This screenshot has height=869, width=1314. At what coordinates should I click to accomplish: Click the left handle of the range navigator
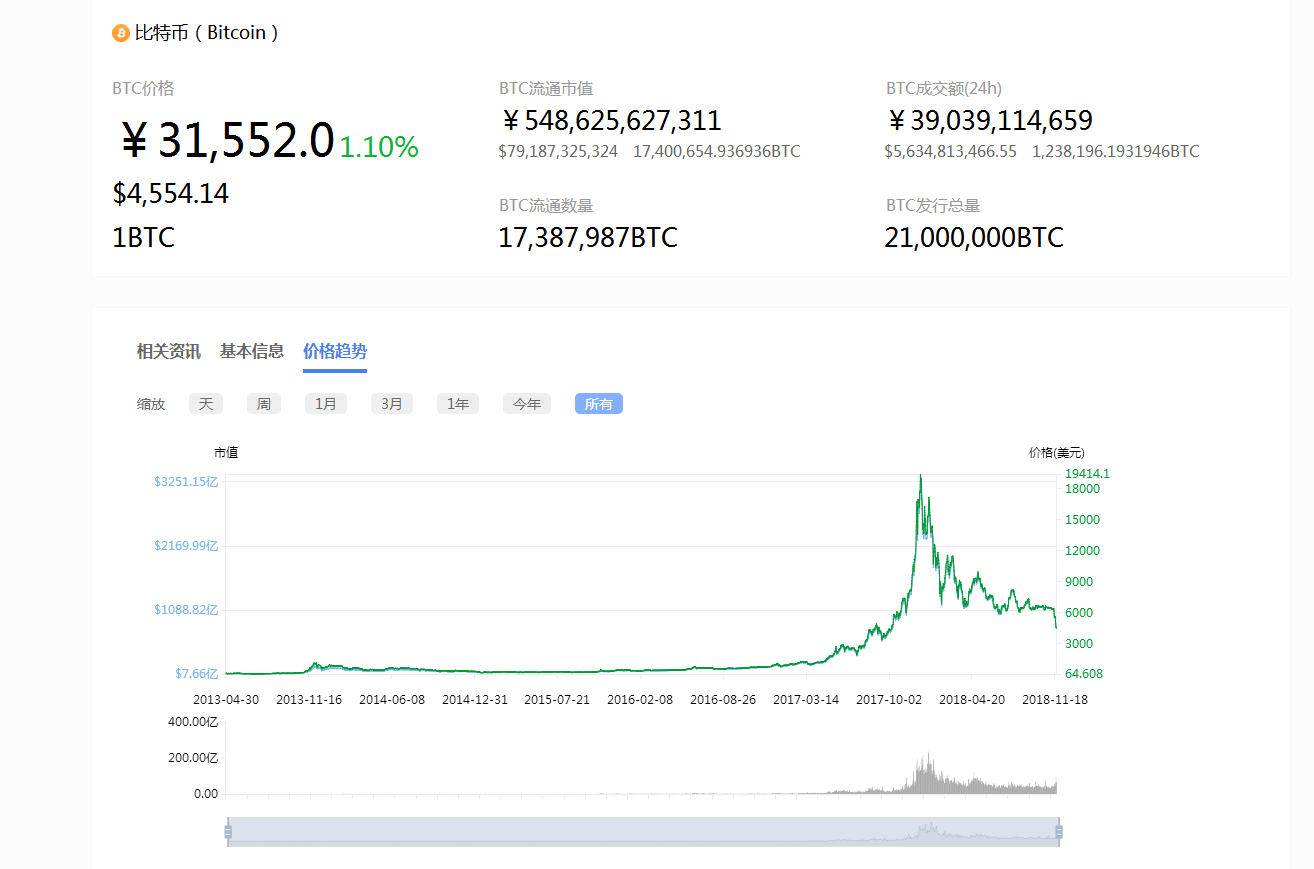point(229,831)
